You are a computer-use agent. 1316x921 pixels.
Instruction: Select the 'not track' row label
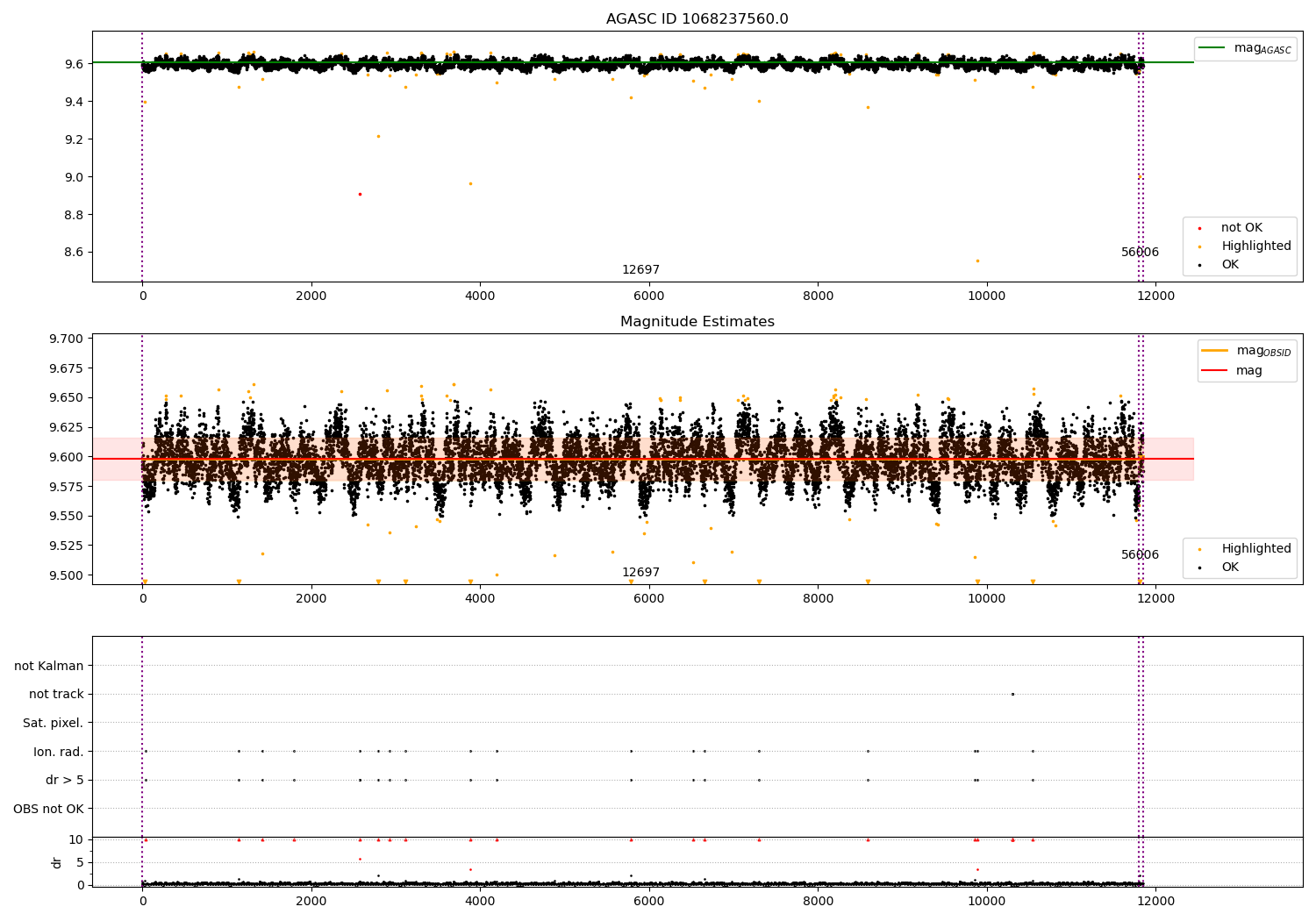point(56,694)
